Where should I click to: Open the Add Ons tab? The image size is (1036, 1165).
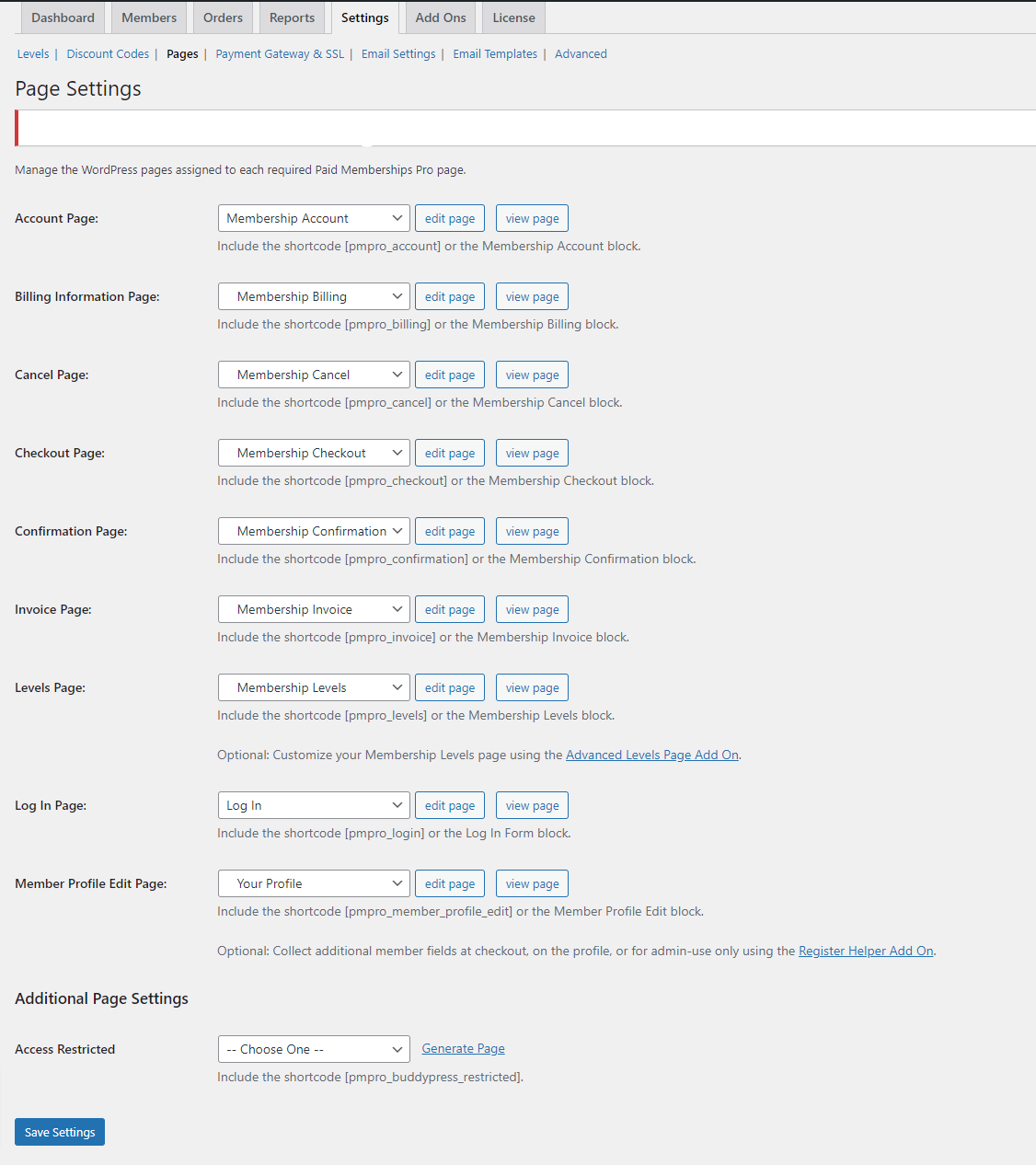[x=441, y=17]
